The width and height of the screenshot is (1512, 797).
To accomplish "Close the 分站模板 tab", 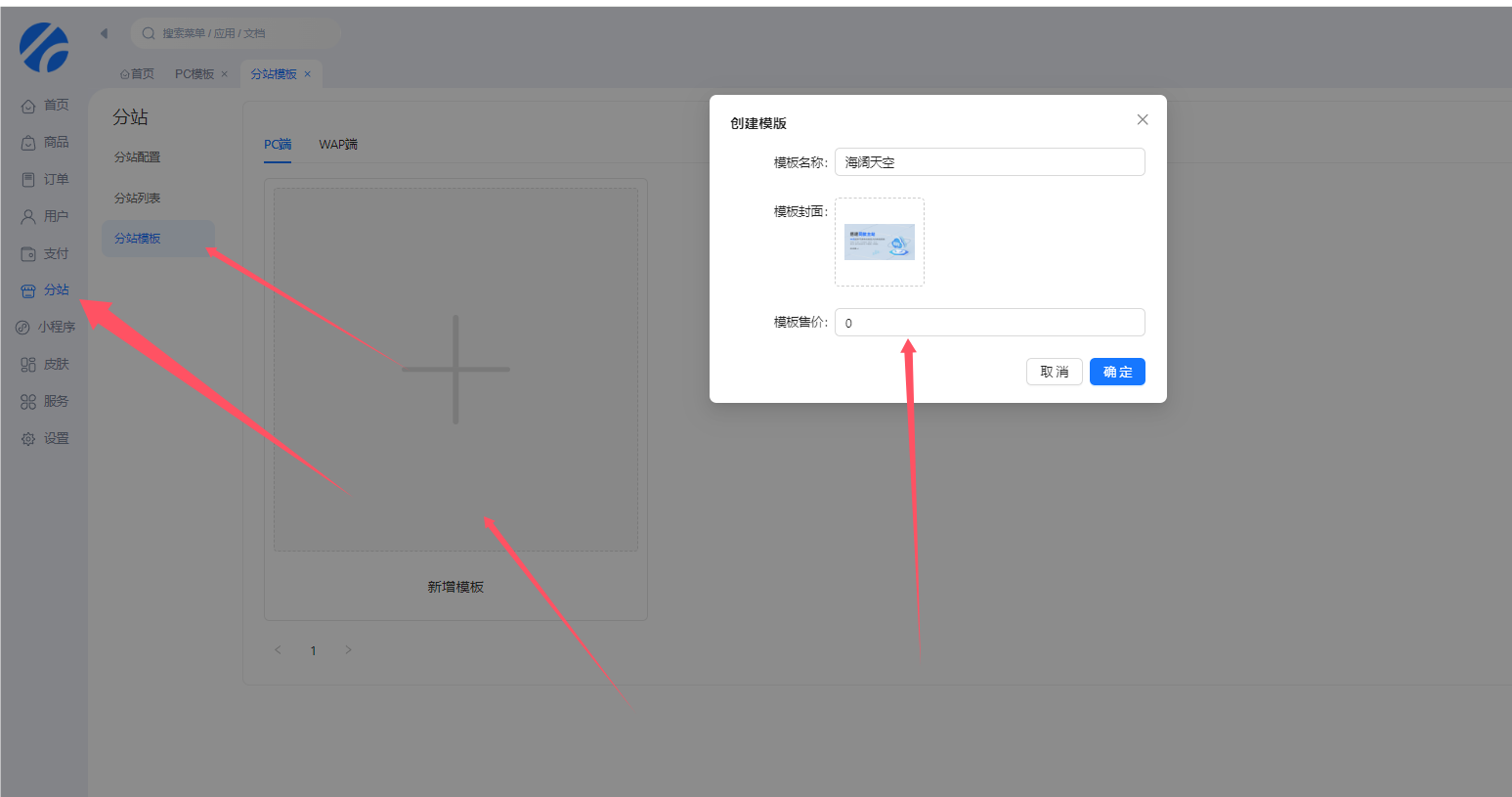I will (307, 74).
